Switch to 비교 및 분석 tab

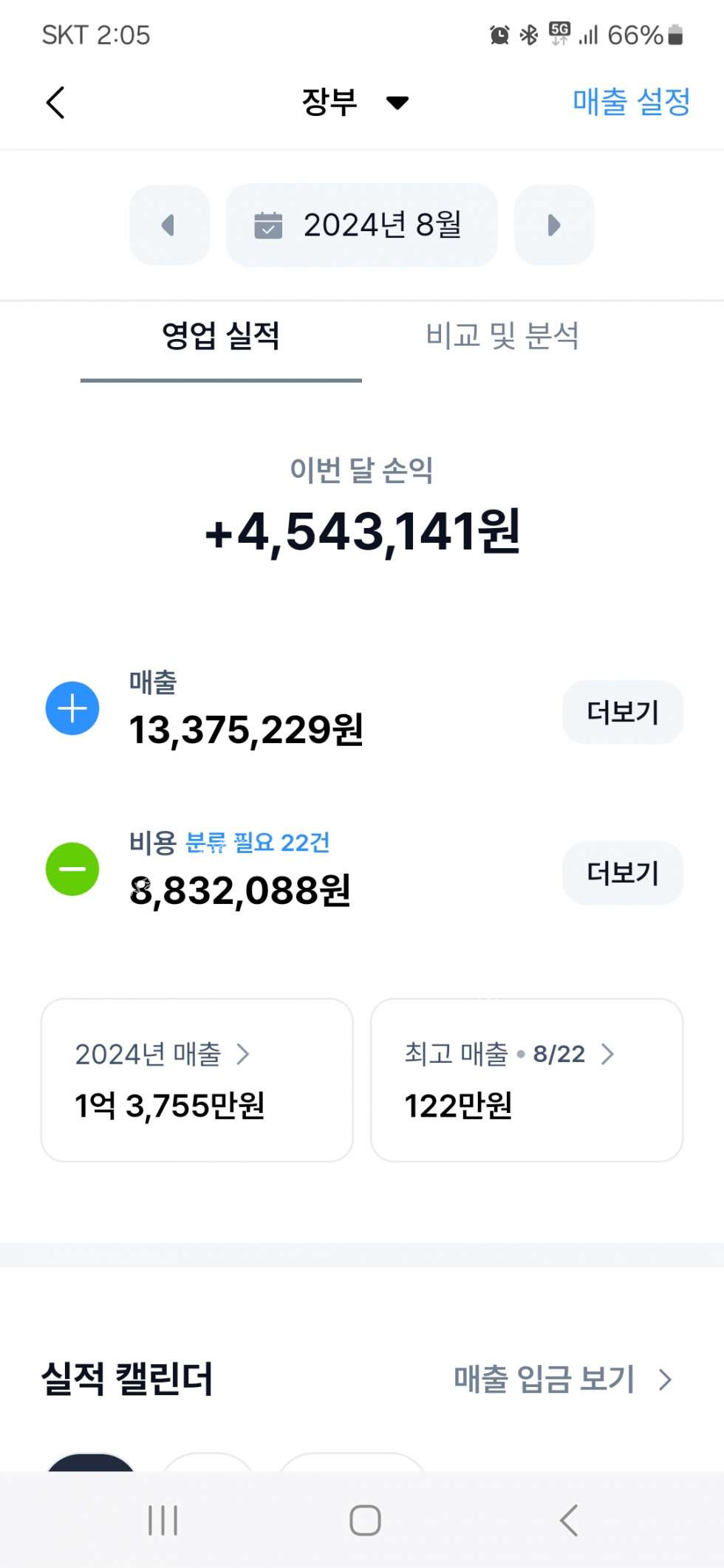pyautogui.click(x=502, y=337)
